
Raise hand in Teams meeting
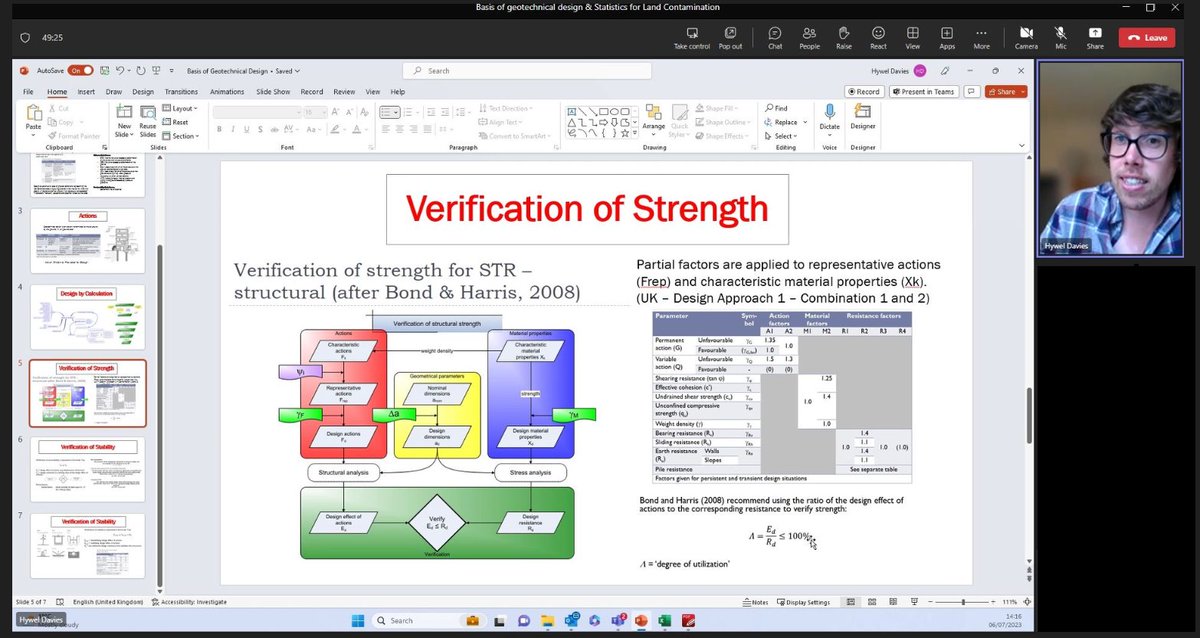pyautogui.click(x=844, y=37)
